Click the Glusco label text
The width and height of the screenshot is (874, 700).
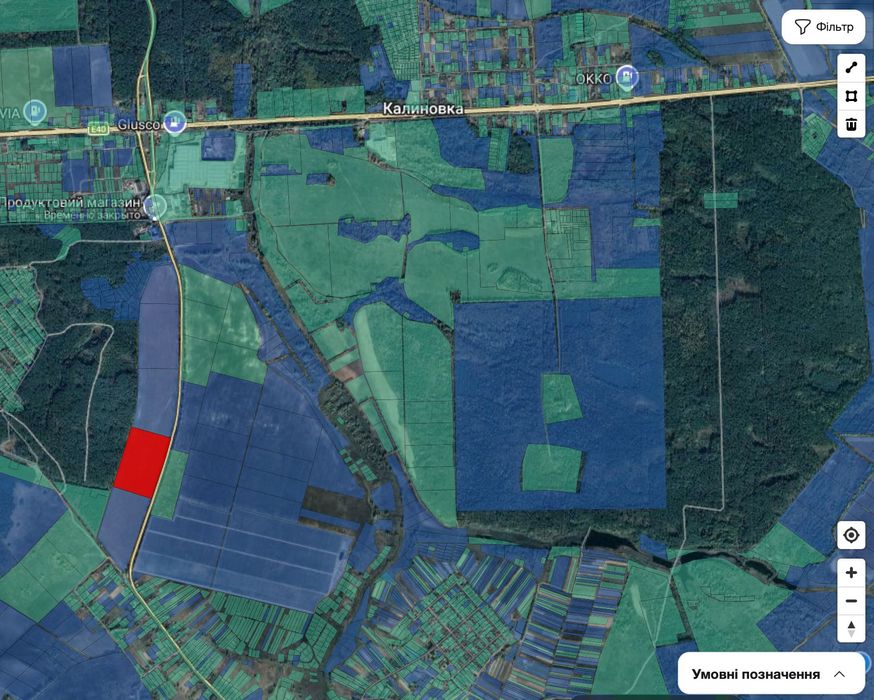[139, 125]
